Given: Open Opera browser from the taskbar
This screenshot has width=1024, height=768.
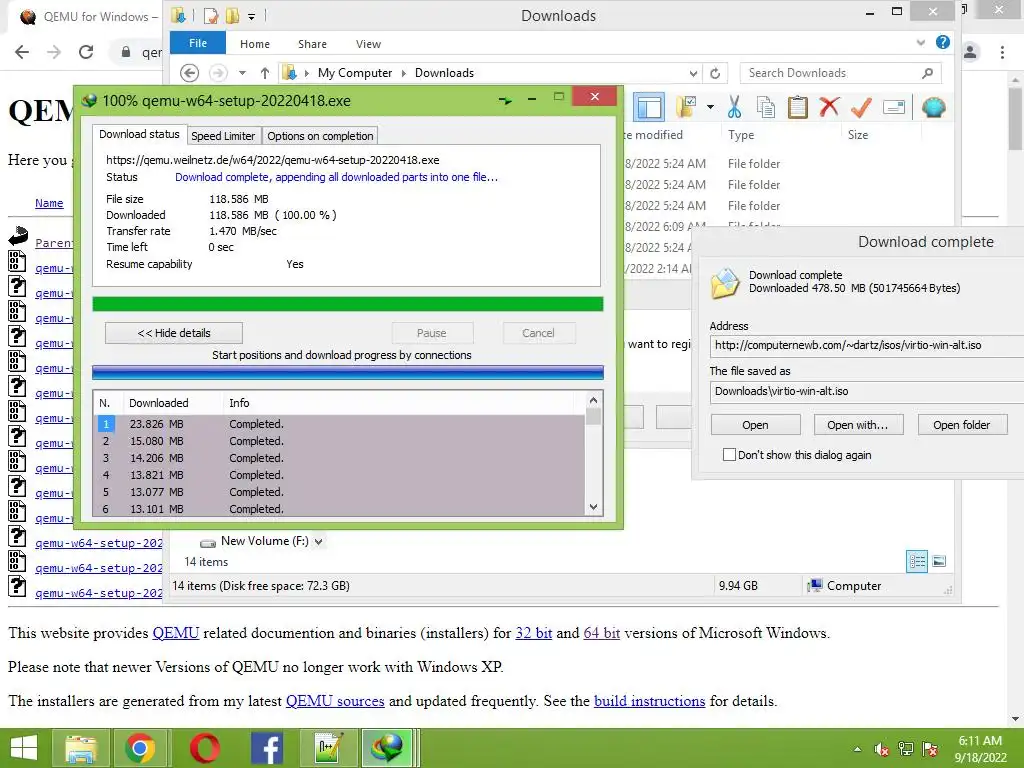Looking at the screenshot, I should coord(205,748).
